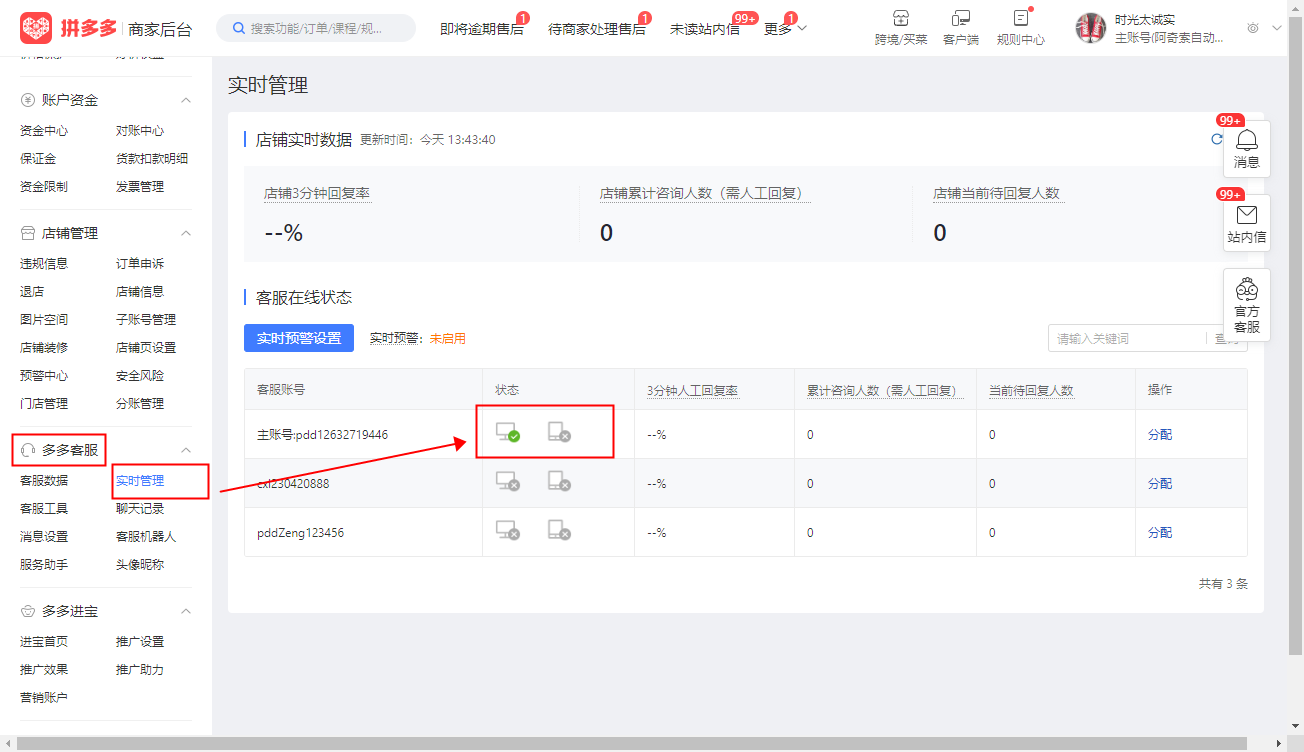1304x752 pixels.
Task: Focus the top search input box
Action: pyautogui.click(x=316, y=28)
